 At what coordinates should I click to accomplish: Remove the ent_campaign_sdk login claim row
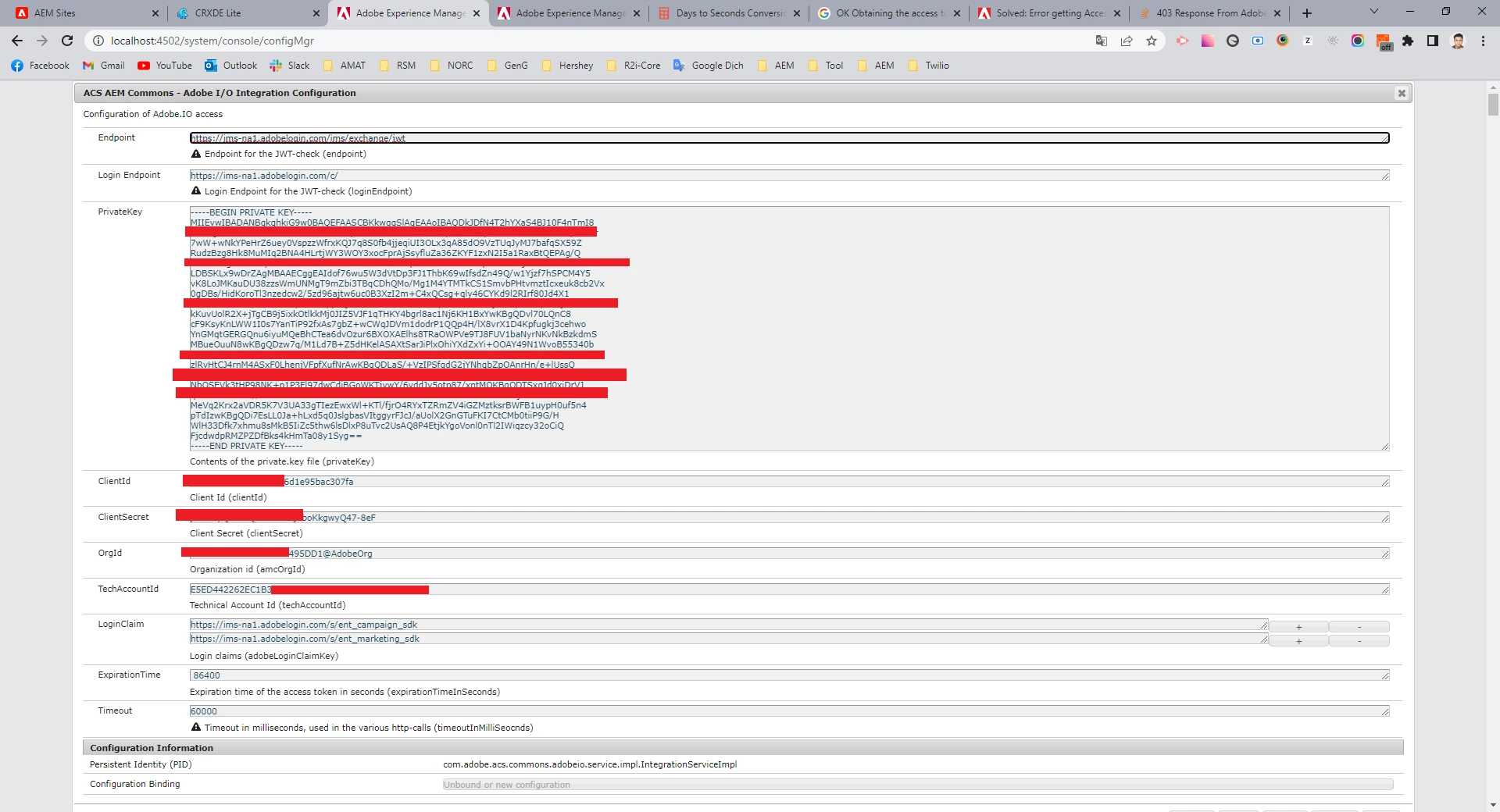(x=1359, y=627)
